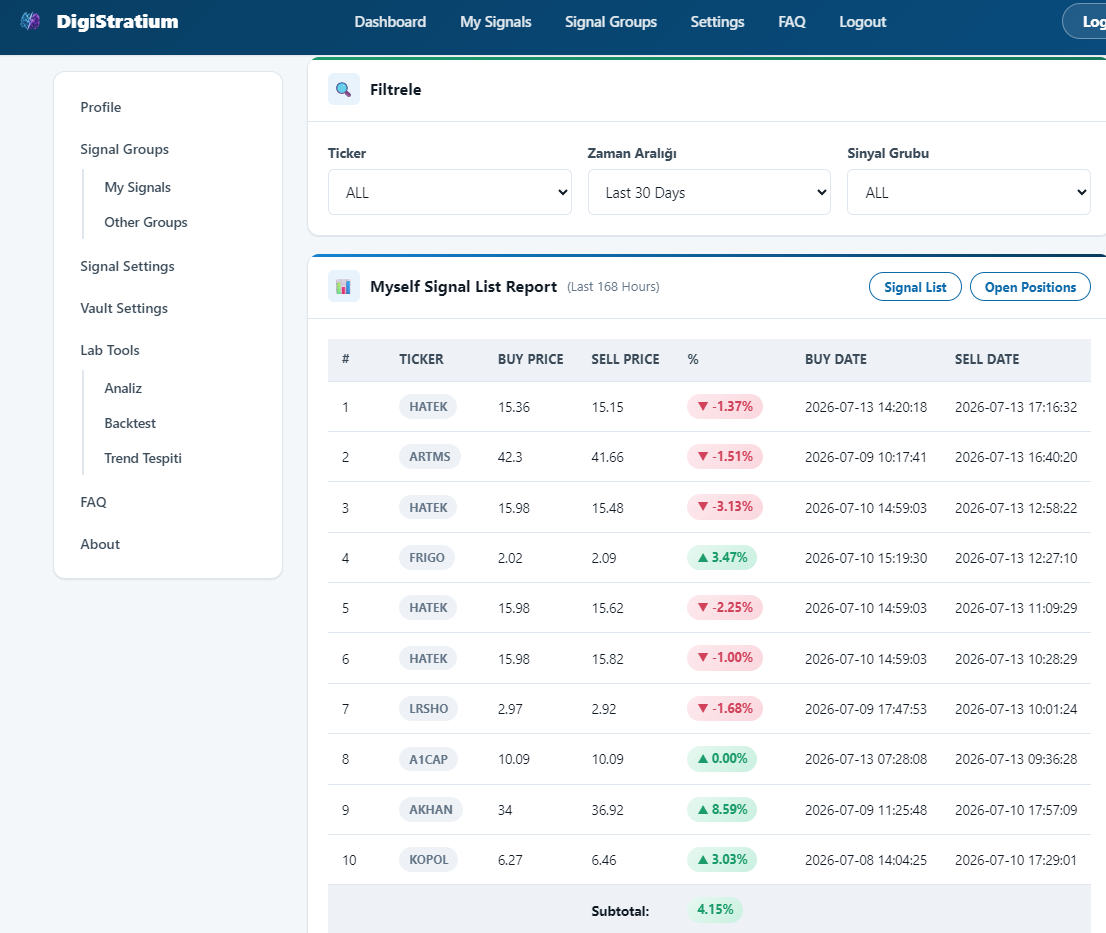Open Signal Settings in the sidebar
Viewport: 1106px width, 933px height.
(x=127, y=266)
